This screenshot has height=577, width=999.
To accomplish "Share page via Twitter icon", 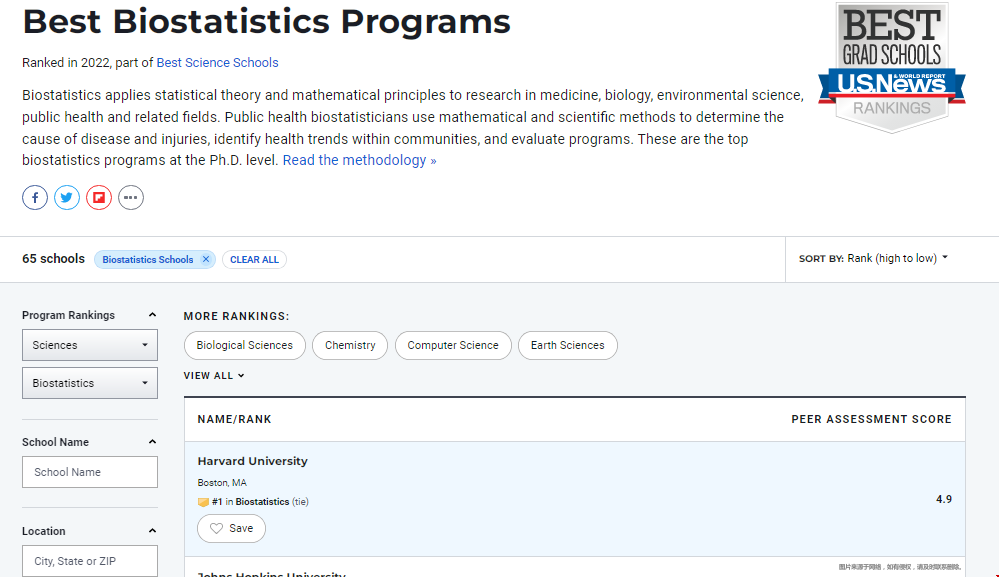I will point(67,198).
